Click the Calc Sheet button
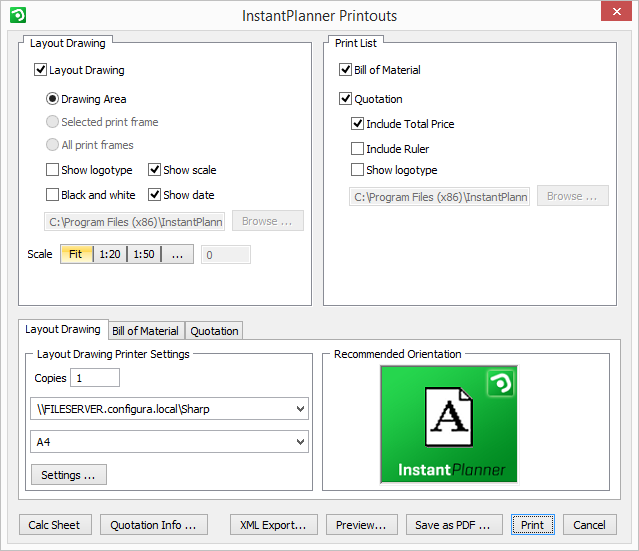639x551 pixels. pyautogui.click(x=55, y=525)
